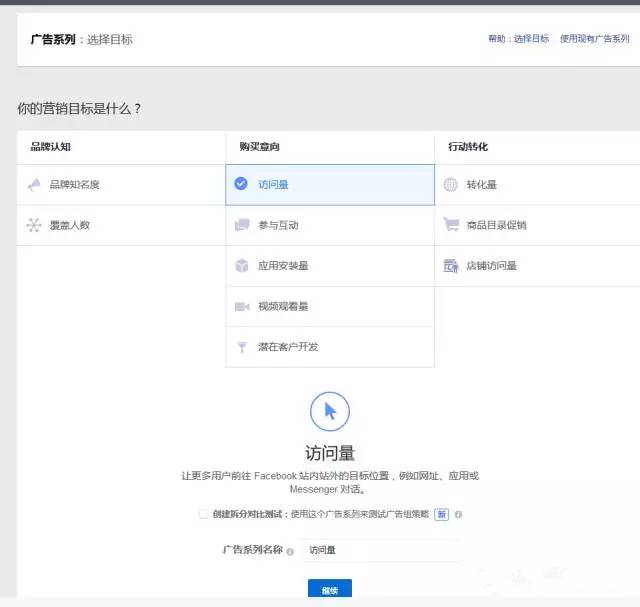Click info icon after the 新 badge
Viewport: 640px width, 607px height.
458,514
